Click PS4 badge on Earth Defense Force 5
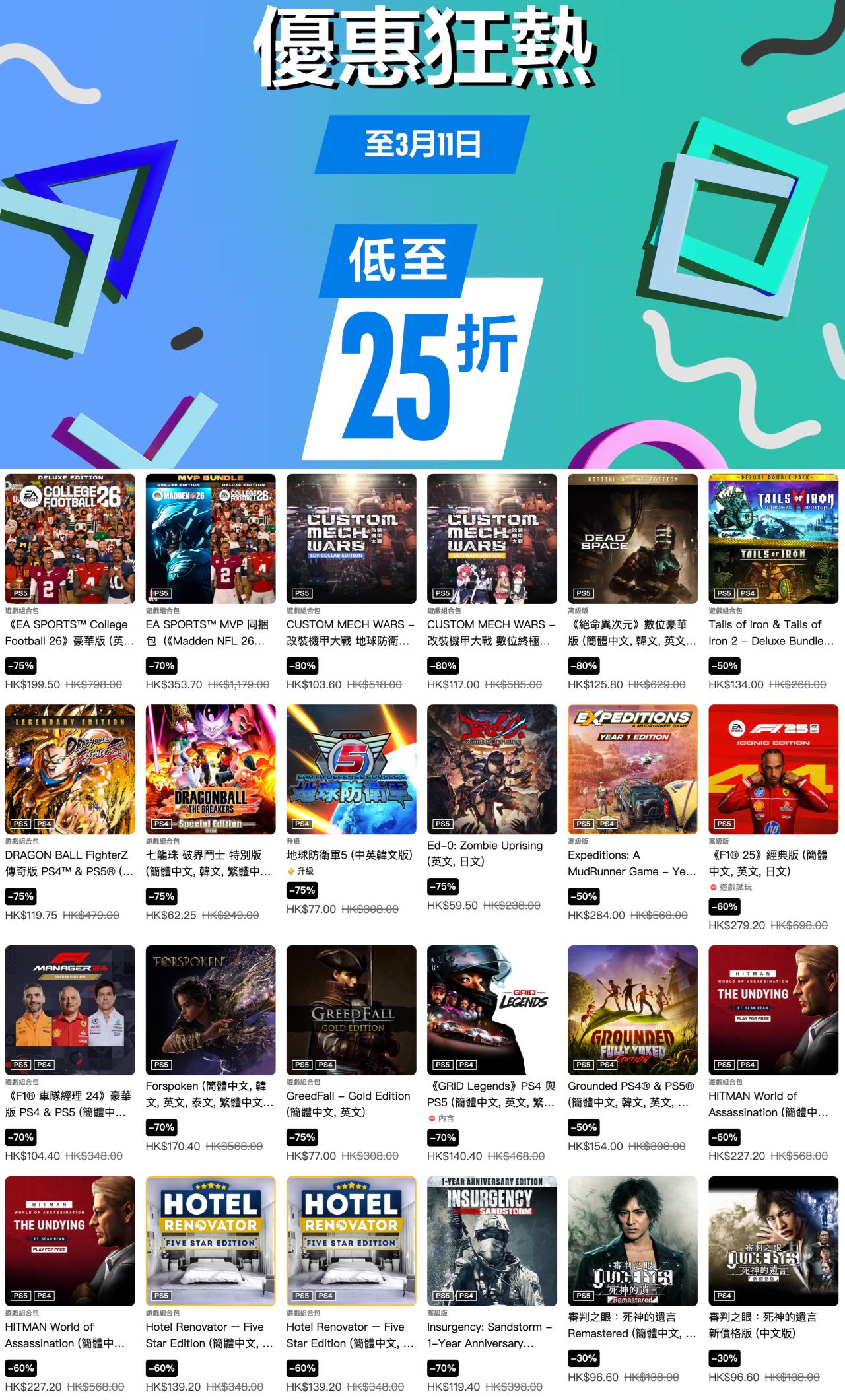Viewport: 845px width, 1400px height. coord(302,824)
